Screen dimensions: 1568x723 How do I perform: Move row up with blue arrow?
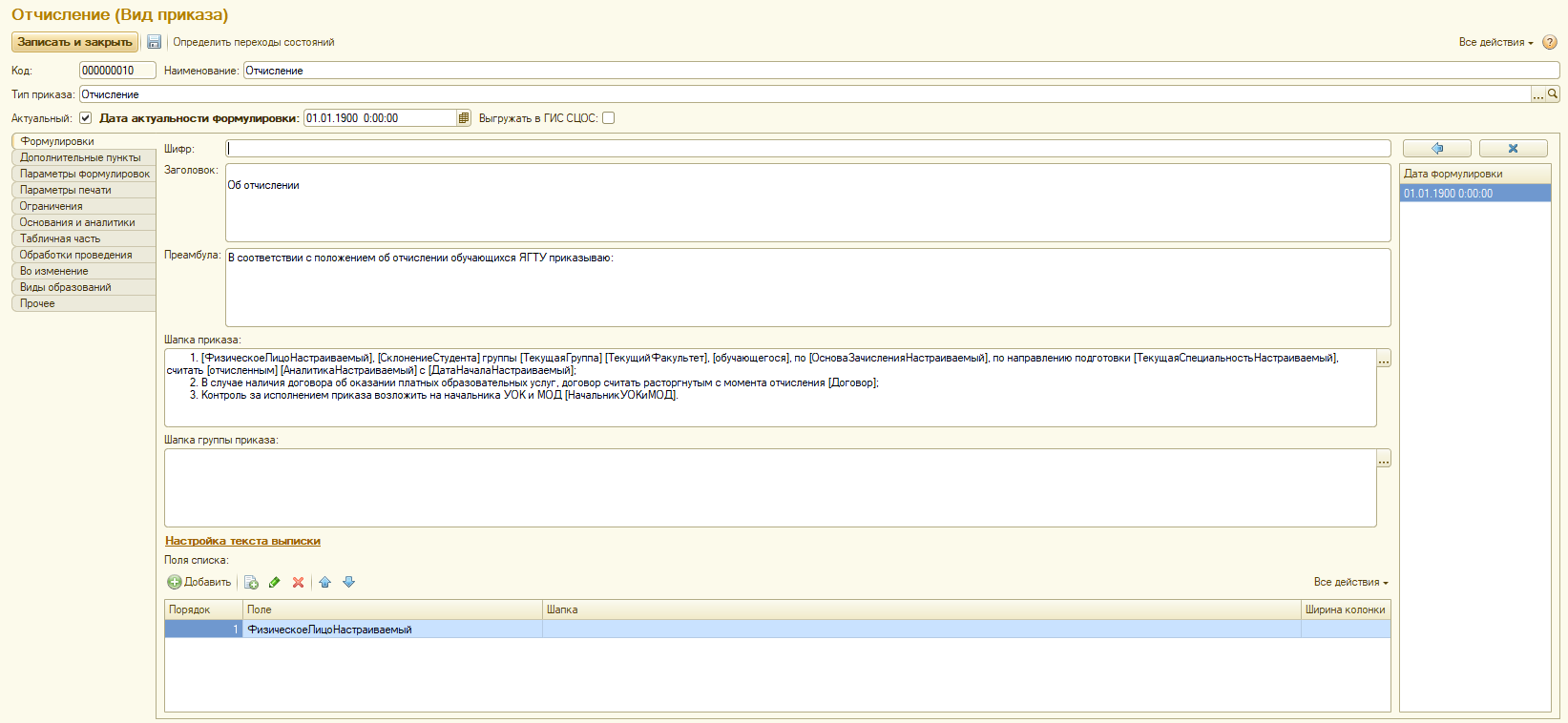pyautogui.click(x=325, y=582)
